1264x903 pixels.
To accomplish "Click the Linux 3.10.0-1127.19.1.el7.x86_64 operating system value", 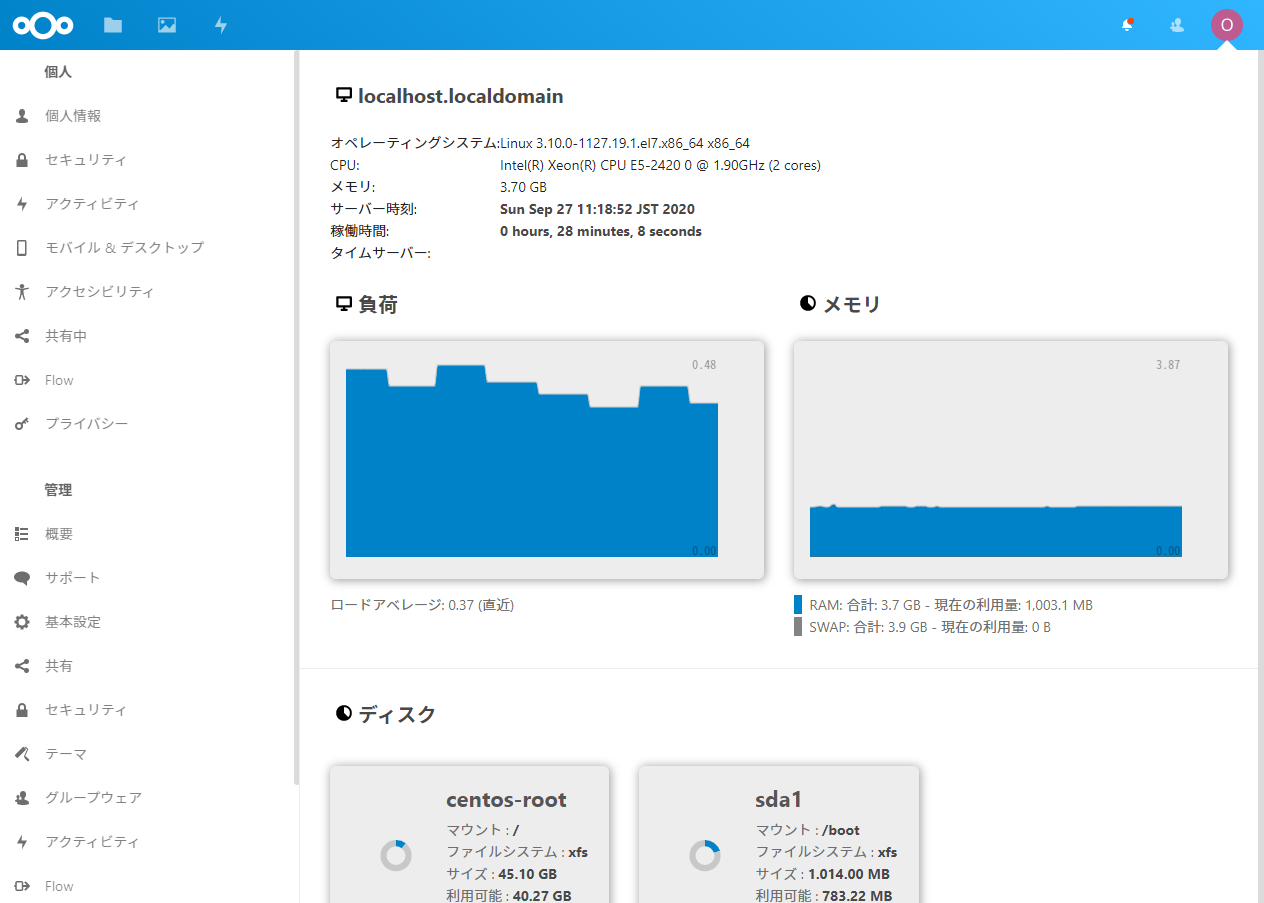I will (x=625, y=143).
